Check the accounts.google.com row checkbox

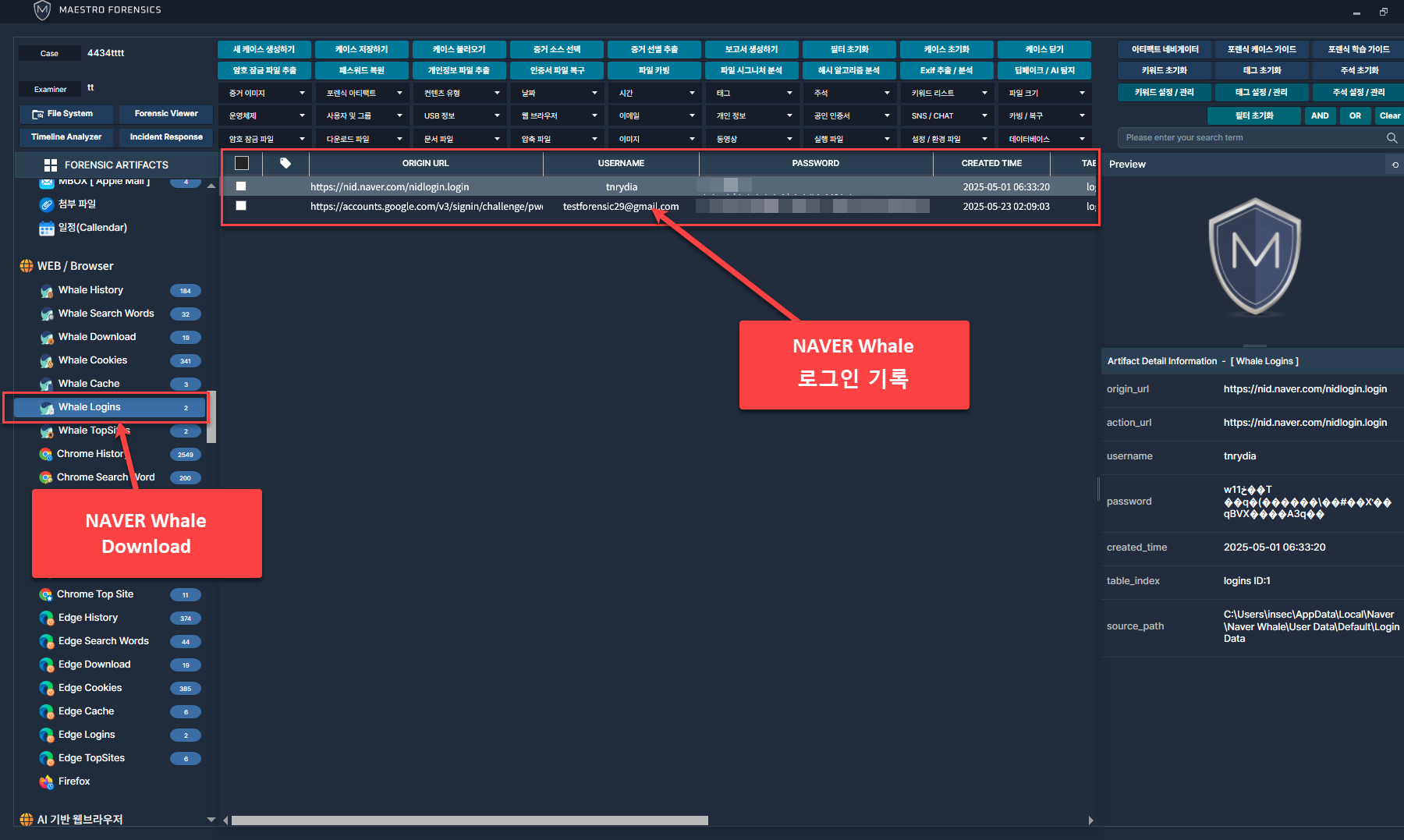241,206
